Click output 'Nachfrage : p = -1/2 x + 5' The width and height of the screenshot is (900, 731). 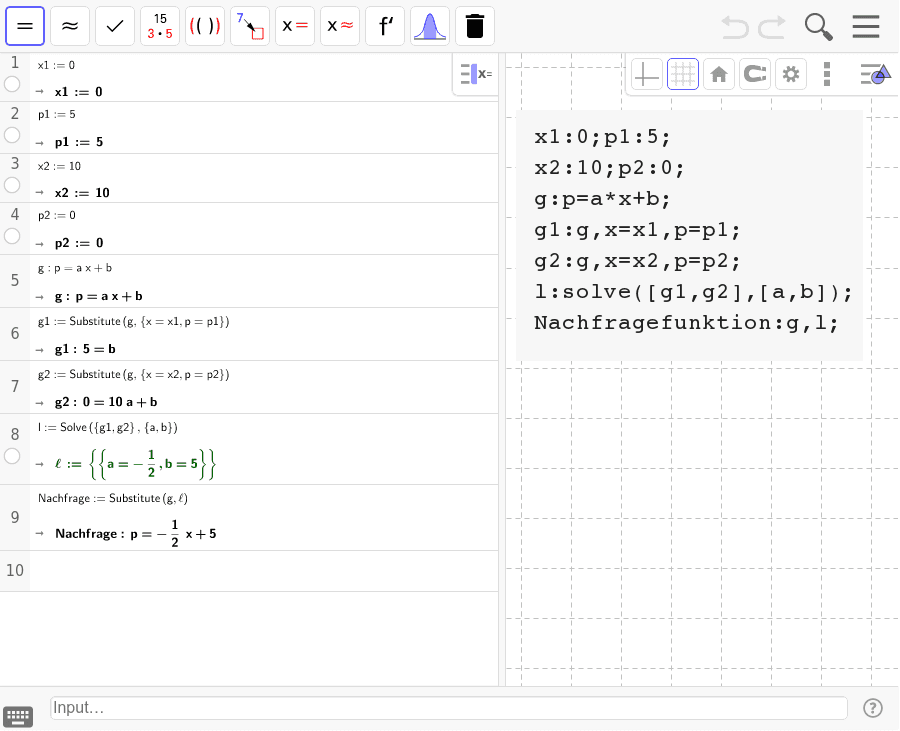point(136,534)
